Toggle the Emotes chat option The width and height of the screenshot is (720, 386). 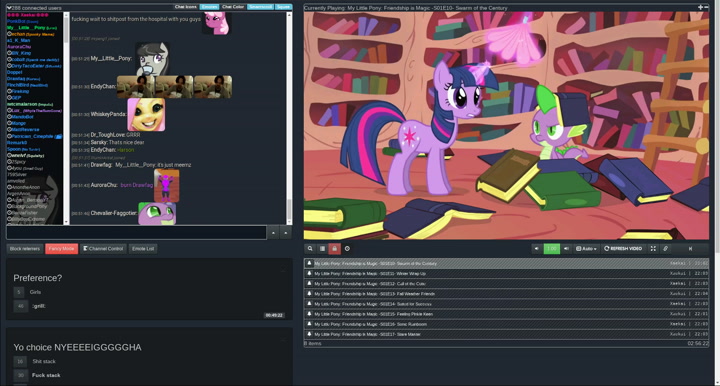point(209,7)
